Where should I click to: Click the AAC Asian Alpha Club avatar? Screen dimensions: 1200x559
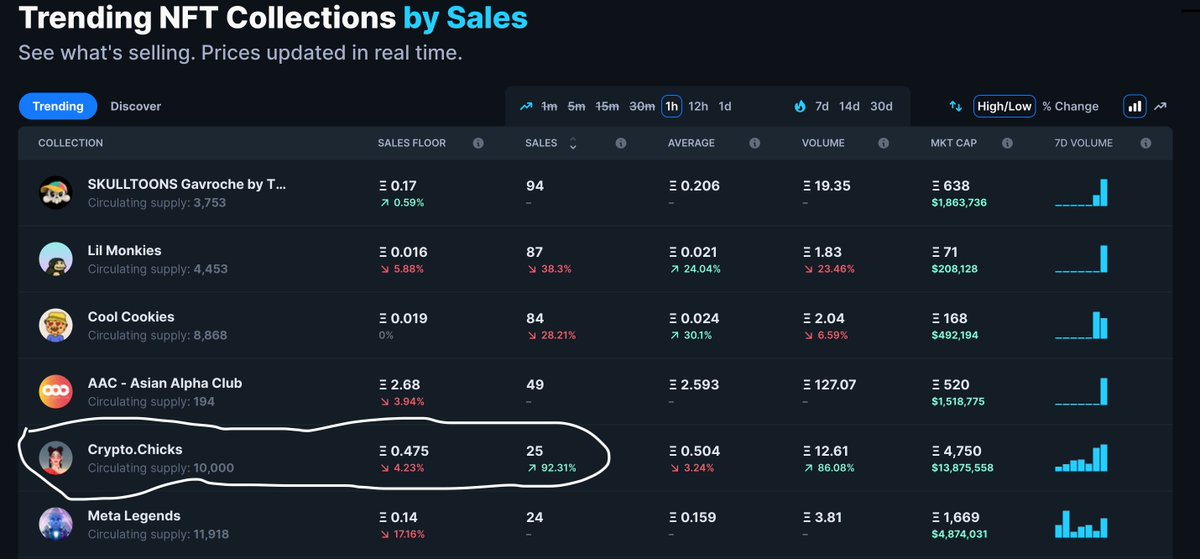(x=56, y=392)
